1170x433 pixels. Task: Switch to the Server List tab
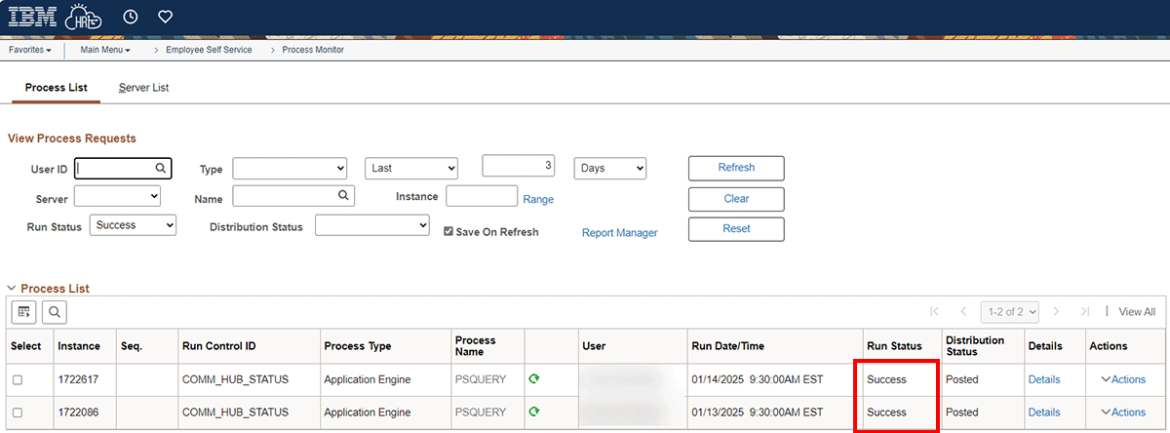coord(143,88)
